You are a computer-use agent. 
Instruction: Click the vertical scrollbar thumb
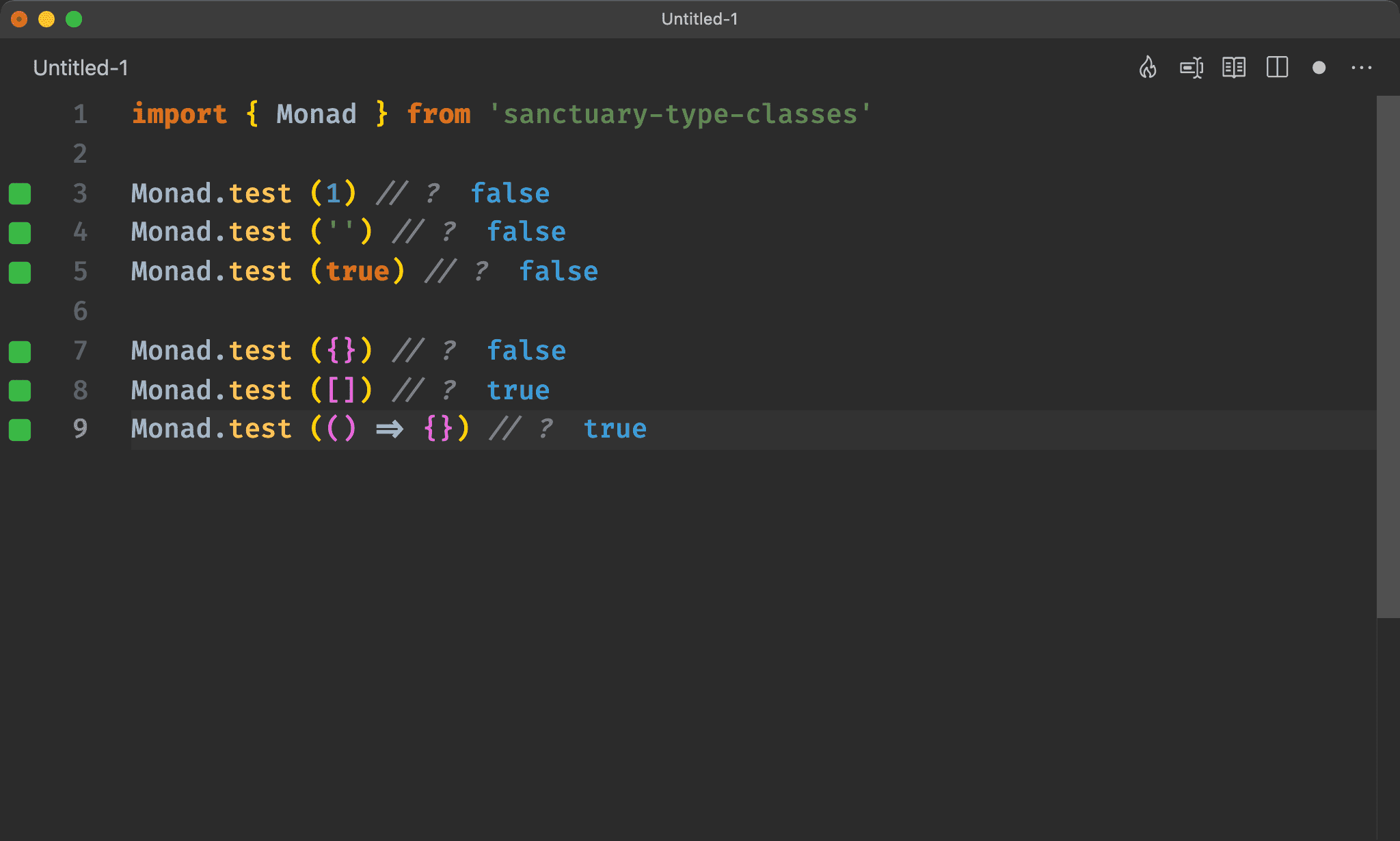(1388, 357)
